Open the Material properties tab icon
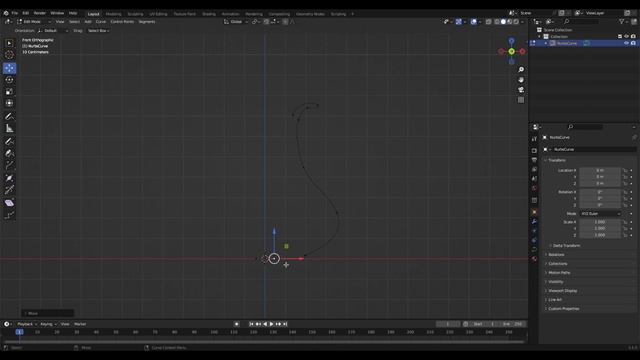 [x=534, y=259]
